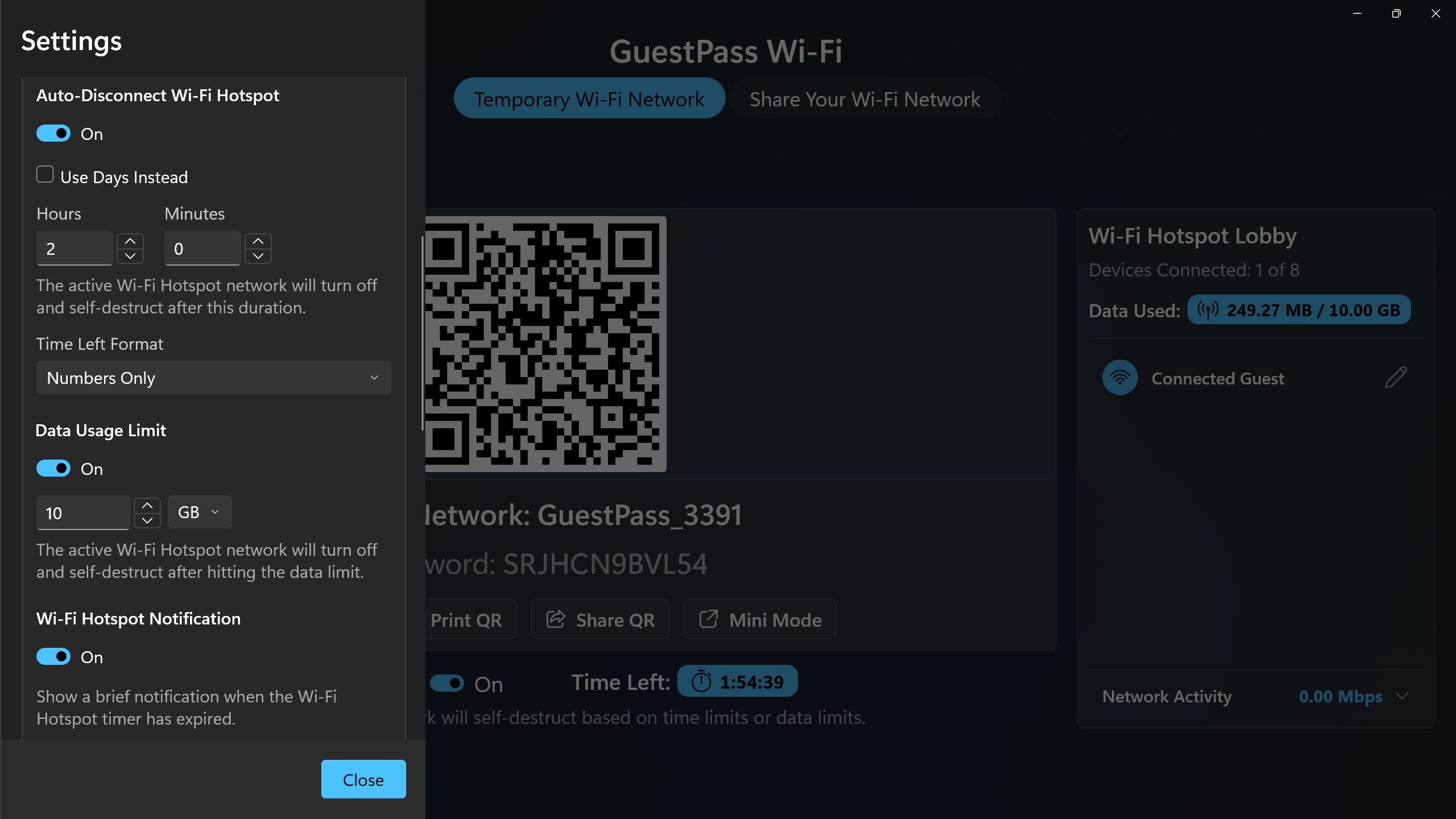Decrease Minutes with the down arrow
1456x819 pixels.
(258, 256)
